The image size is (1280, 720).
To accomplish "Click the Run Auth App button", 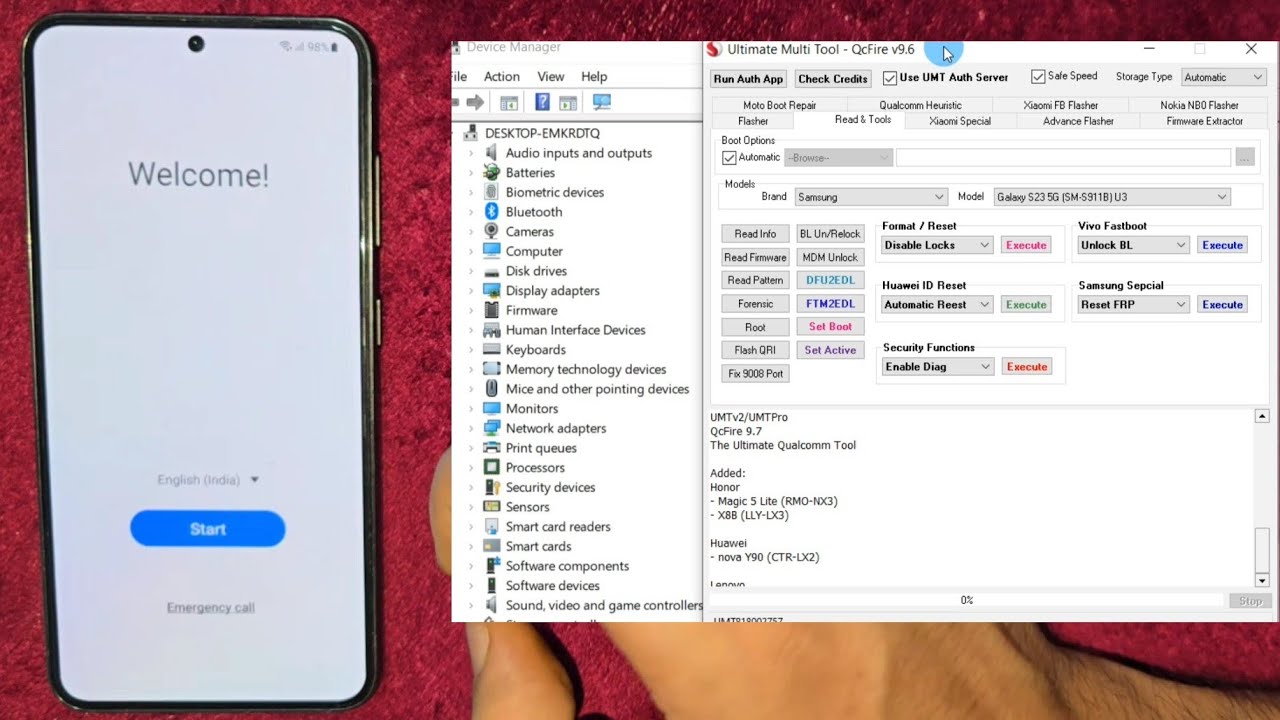I will click(748, 79).
